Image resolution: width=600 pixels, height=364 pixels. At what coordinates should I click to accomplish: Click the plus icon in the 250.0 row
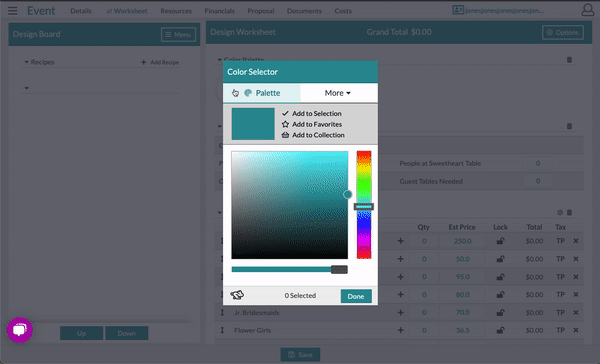point(401,241)
